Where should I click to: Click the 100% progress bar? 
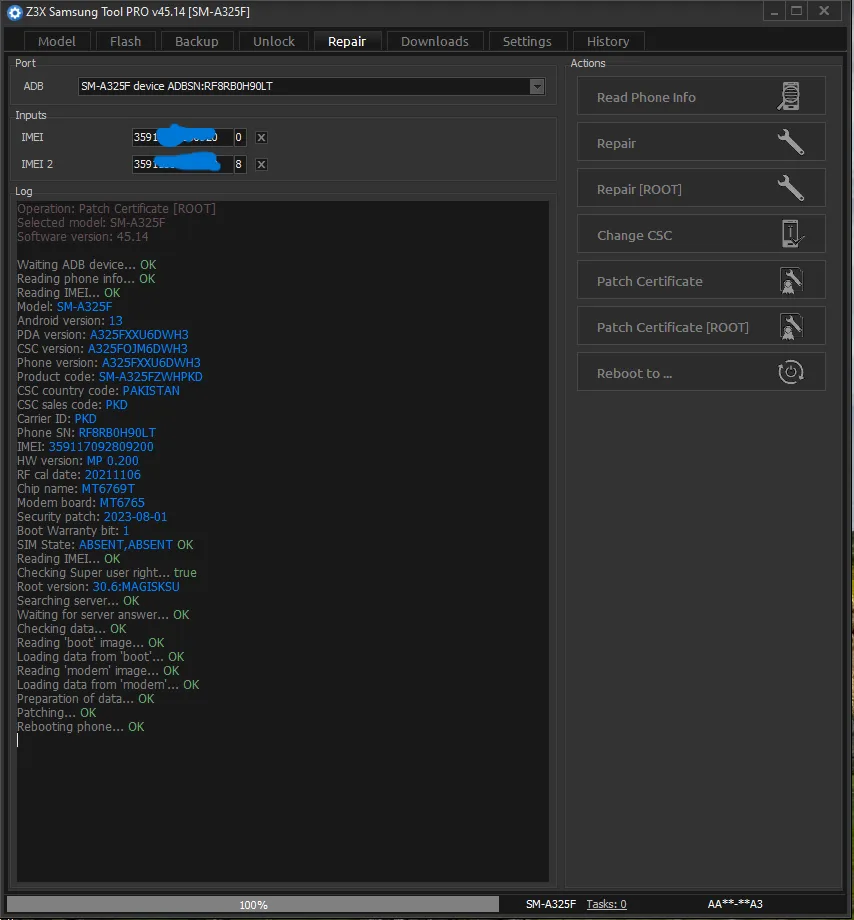(254, 904)
